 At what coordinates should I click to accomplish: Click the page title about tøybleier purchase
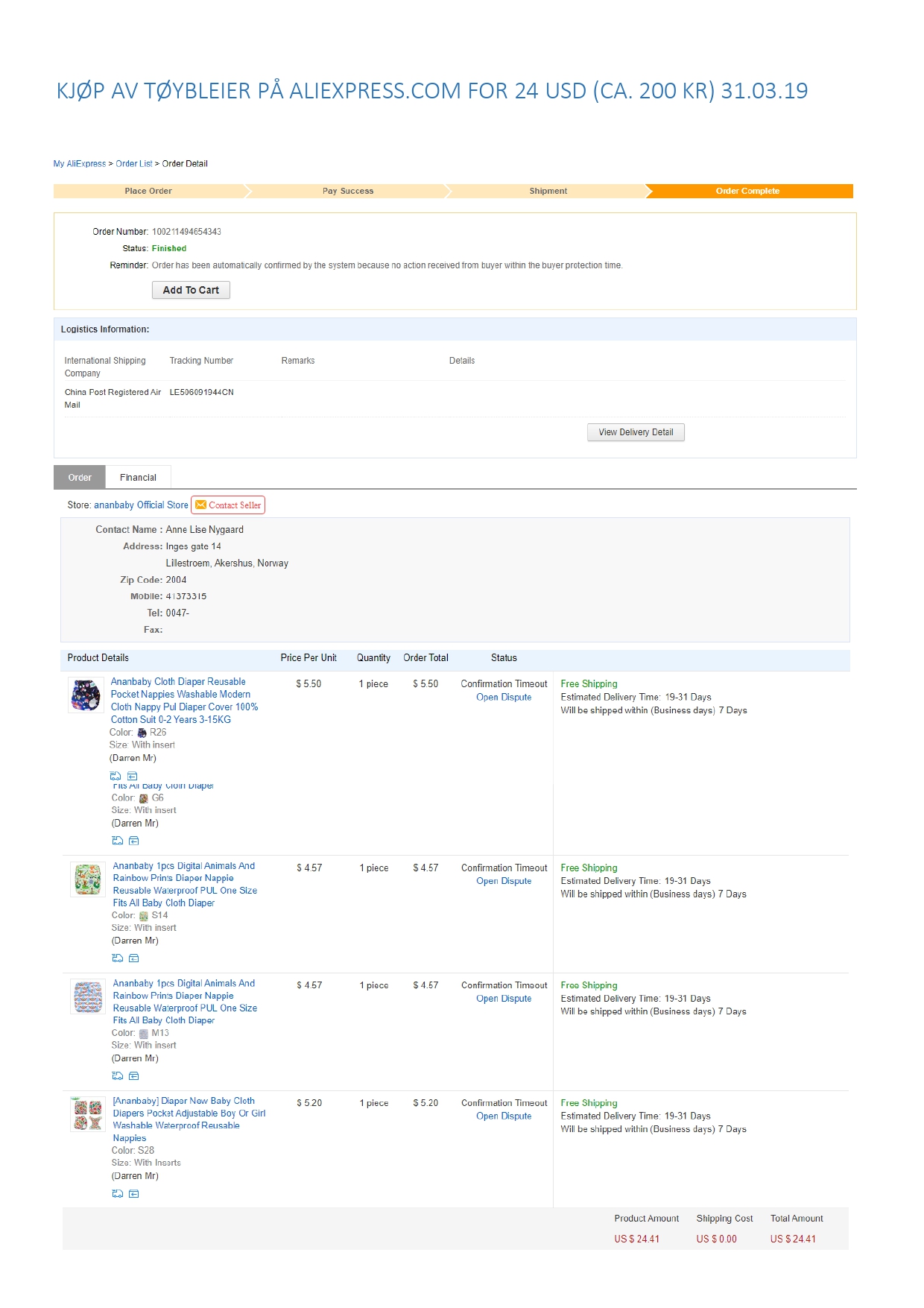click(432, 91)
